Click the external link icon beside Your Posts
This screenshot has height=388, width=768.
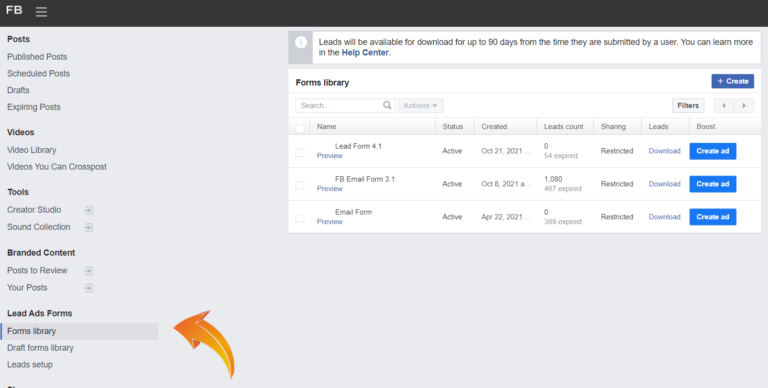coord(89,288)
